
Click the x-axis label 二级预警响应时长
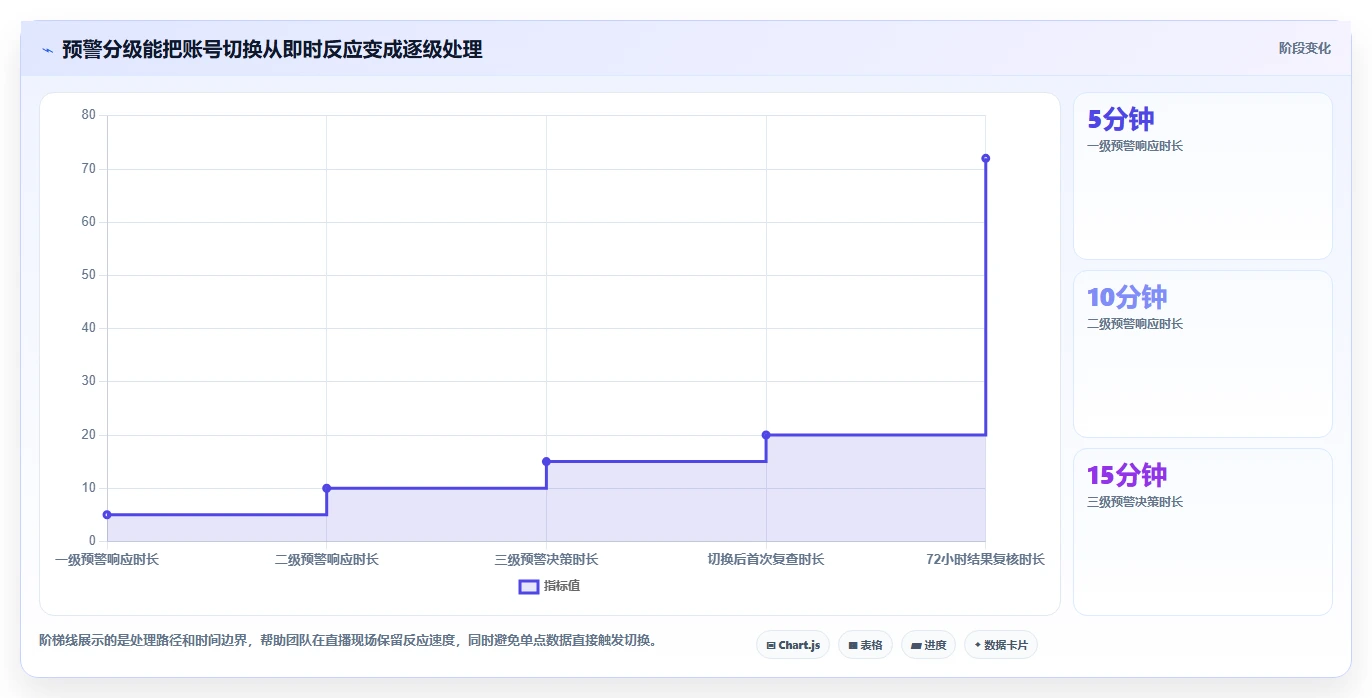[327, 560]
